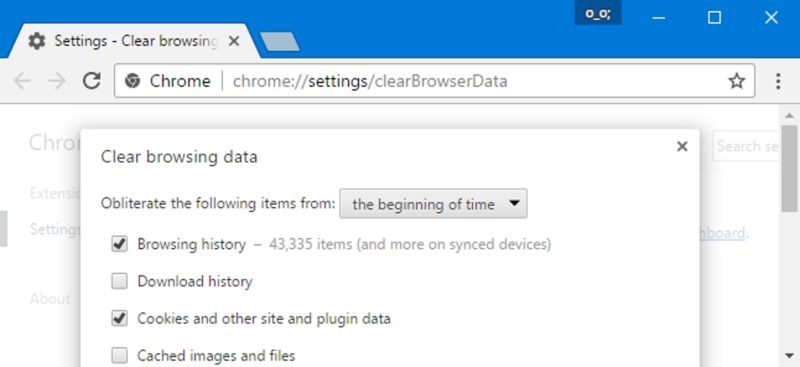Click the address bar URL field
This screenshot has height=367, width=800.
(x=434, y=81)
